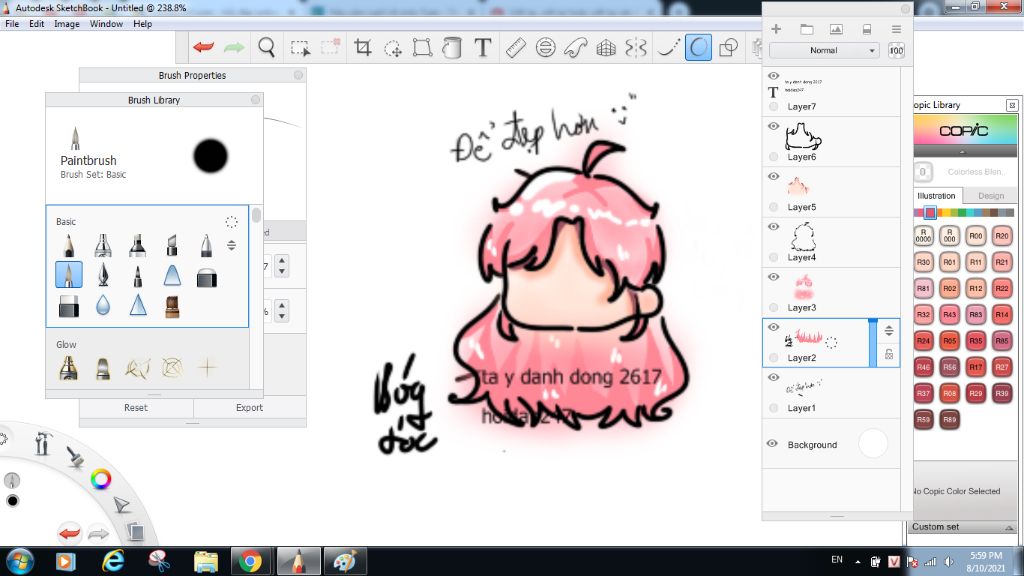Open the Image menu
Screen dimensions: 1024x576
[67, 24]
